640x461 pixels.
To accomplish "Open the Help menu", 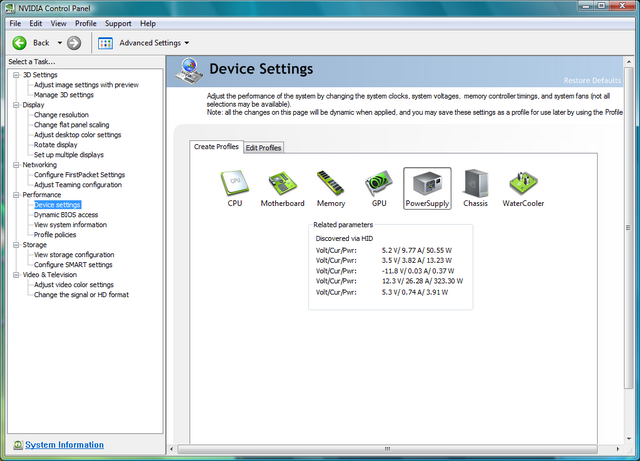I will [x=148, y=24].
